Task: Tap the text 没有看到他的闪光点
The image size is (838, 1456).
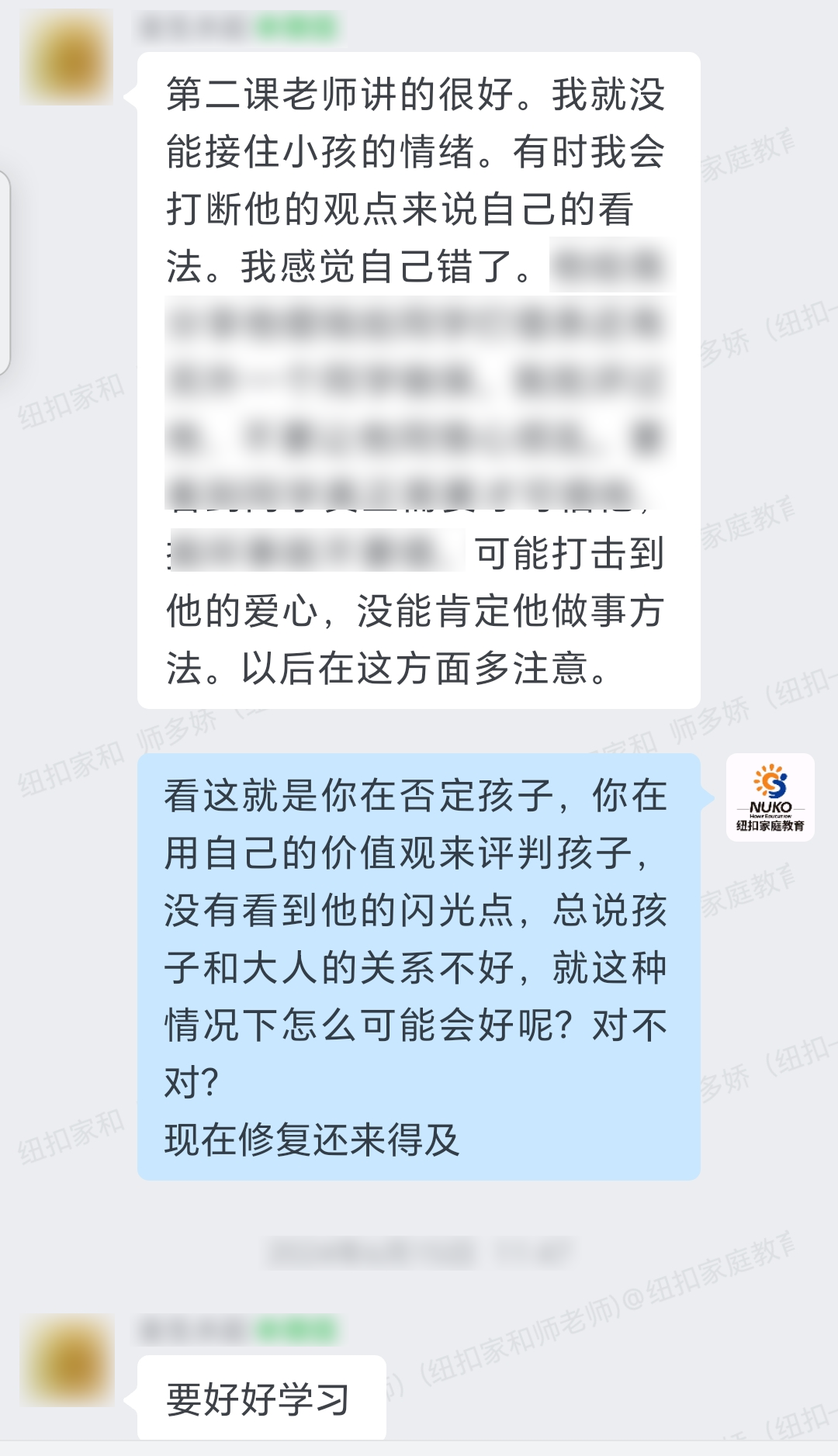Action: tap(339, 910)
